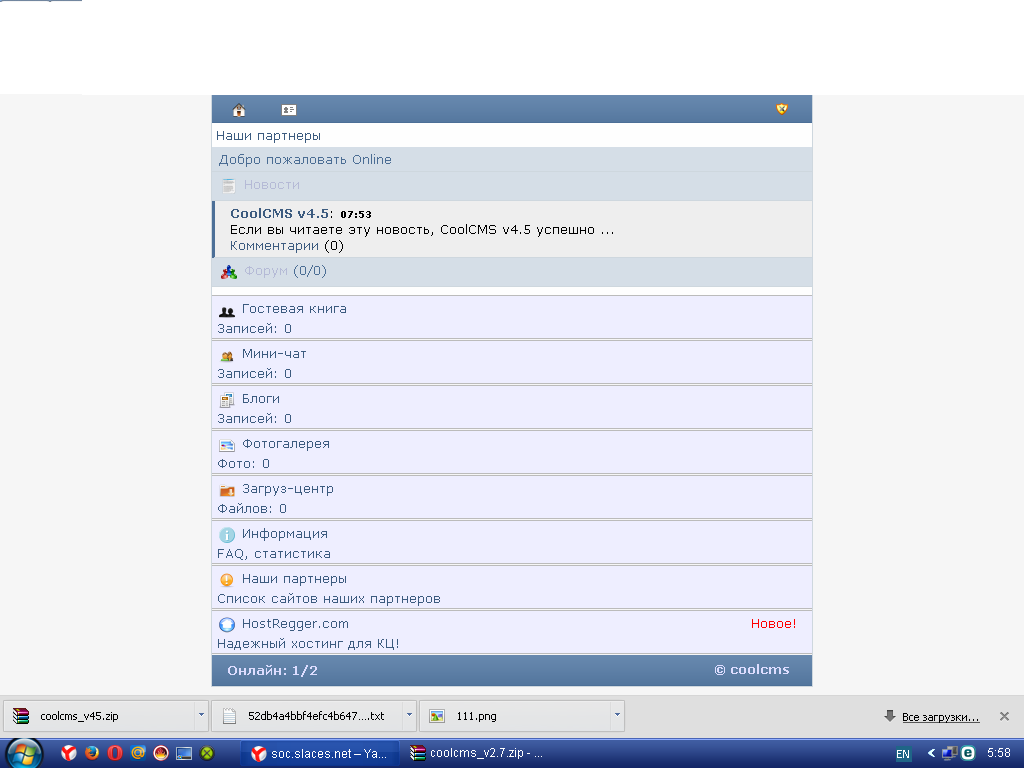This screenshot has width=1024, height=768.
Task: Expand dropdown arrow for the .txt download
Action: coord(409,716)
